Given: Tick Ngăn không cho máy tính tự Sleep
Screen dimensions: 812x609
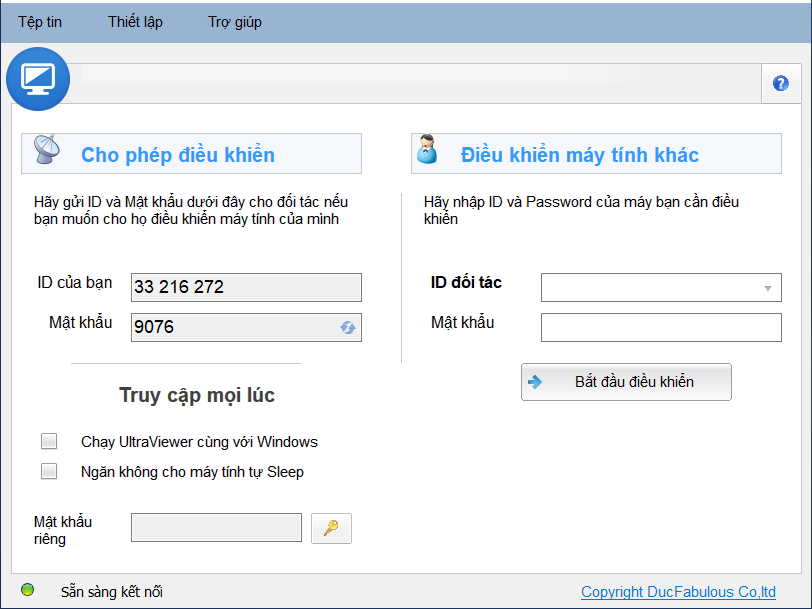Looking at the screenshot, I should click(x=49, y=471).
